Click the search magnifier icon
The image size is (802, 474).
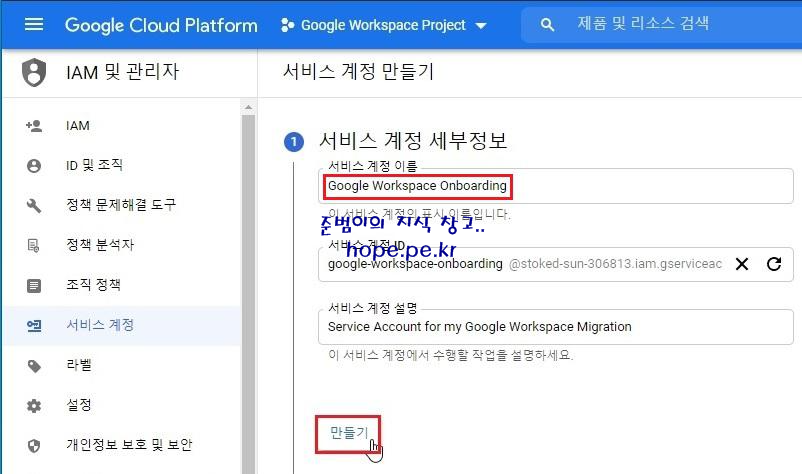coord(547,25)
